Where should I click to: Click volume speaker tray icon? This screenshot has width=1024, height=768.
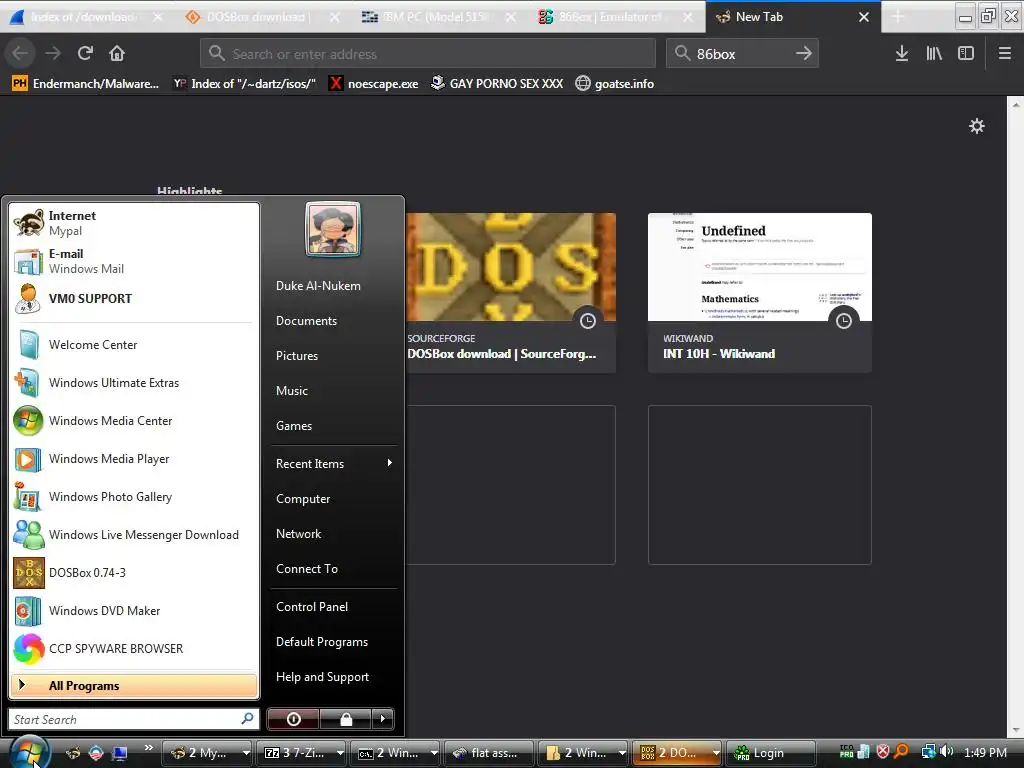pyautogui.click(x=948, y=752)
